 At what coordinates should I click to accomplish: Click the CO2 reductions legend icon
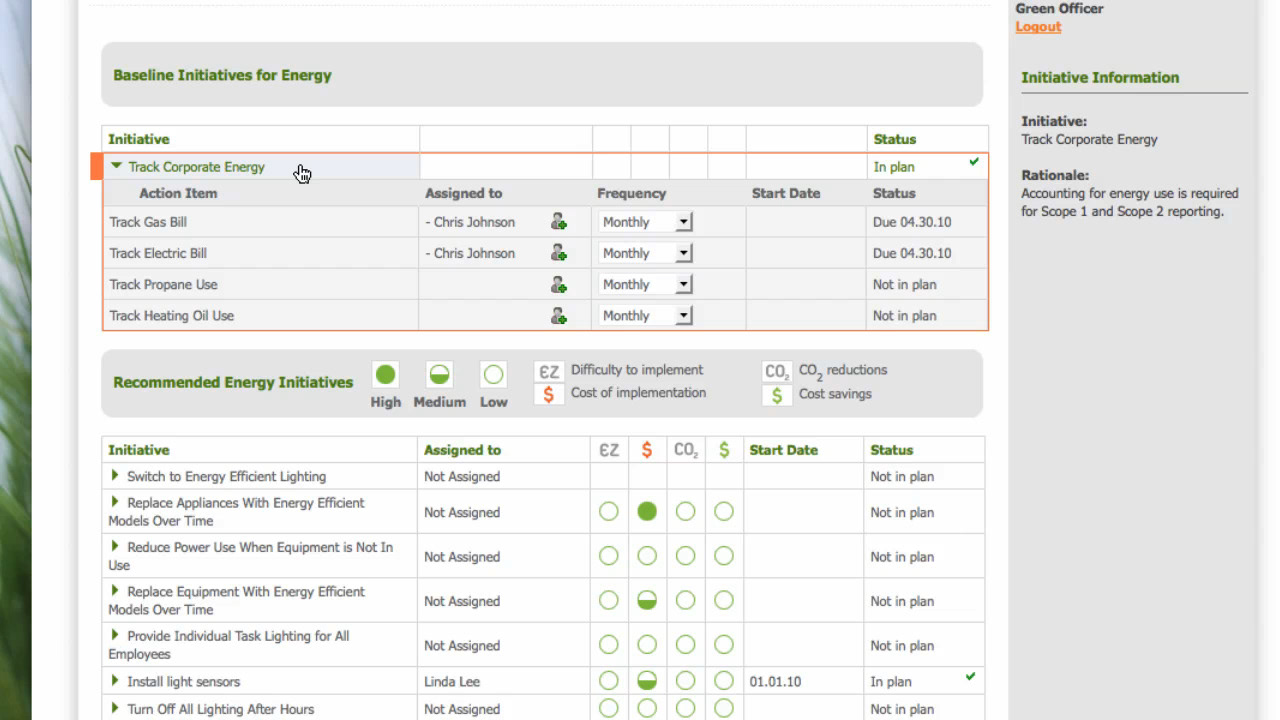[777, 371]
